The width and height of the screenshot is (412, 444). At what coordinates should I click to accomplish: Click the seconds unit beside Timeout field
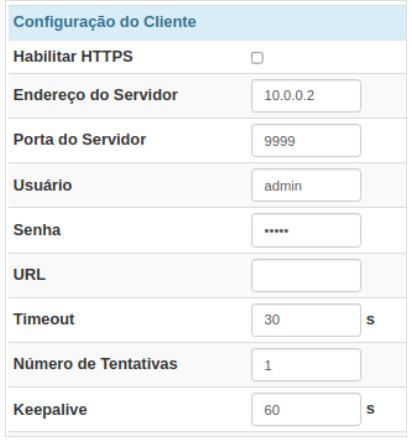point(370,320)
